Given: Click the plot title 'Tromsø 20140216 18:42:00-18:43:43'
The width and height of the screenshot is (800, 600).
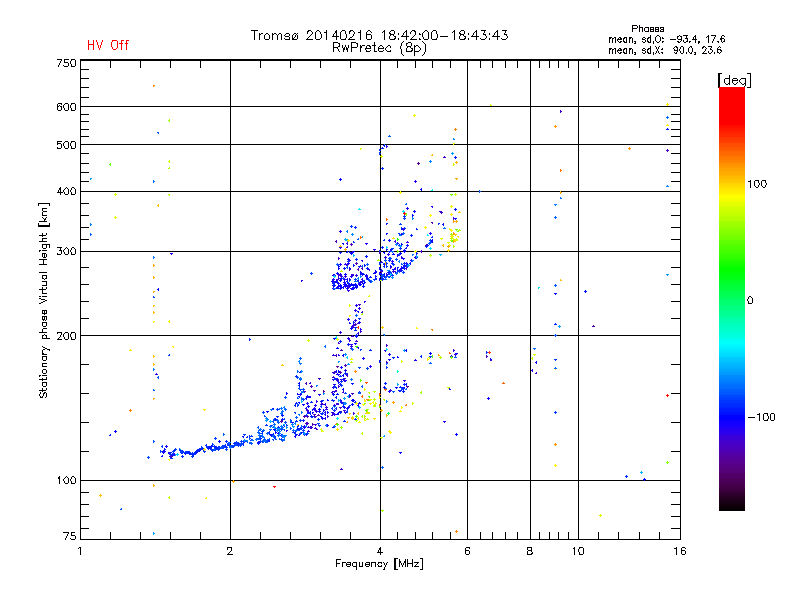Looking at the screenshot, I should (379, 35).
